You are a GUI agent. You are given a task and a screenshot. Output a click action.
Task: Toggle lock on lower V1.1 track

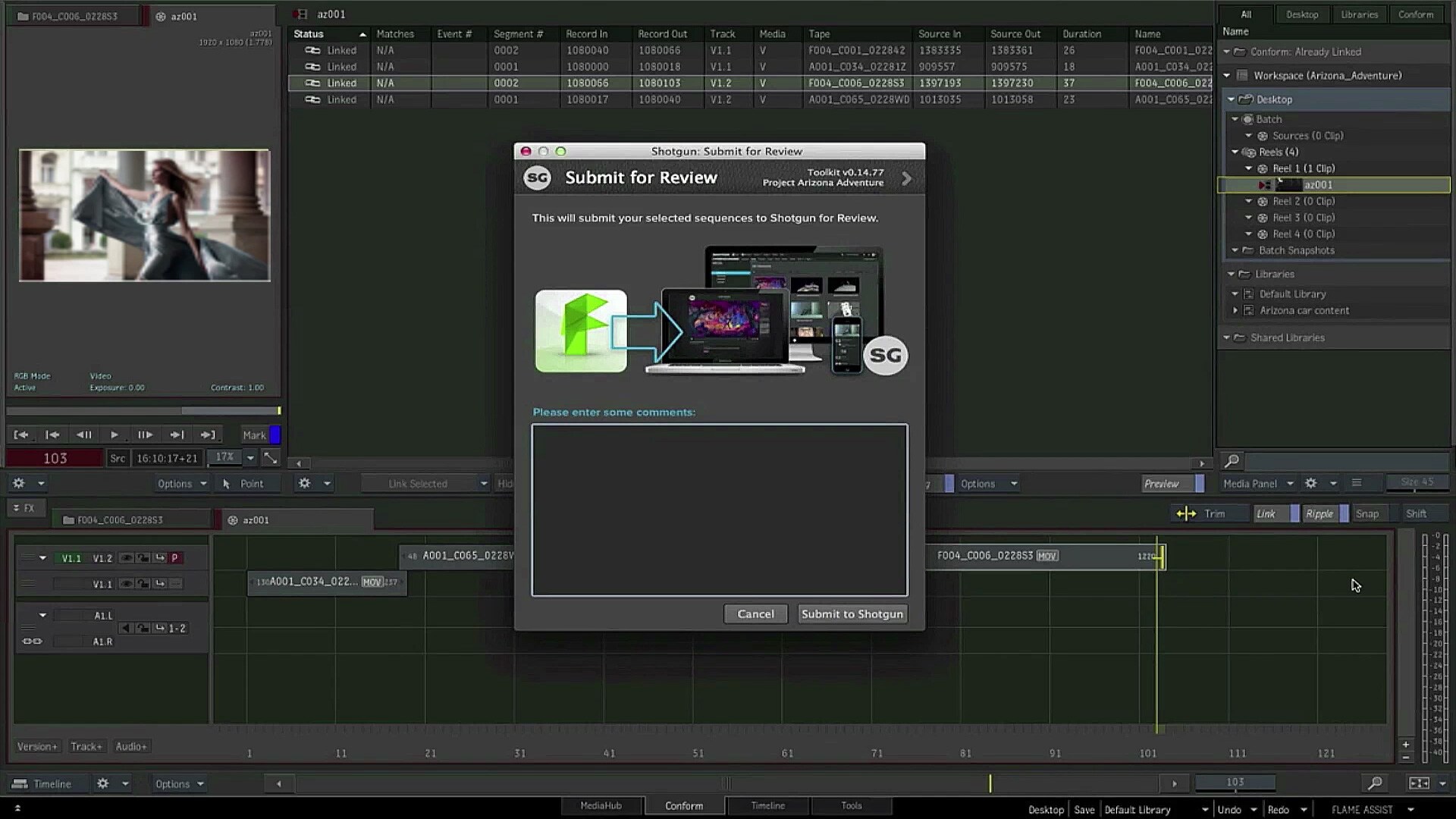tap(143, 584)
